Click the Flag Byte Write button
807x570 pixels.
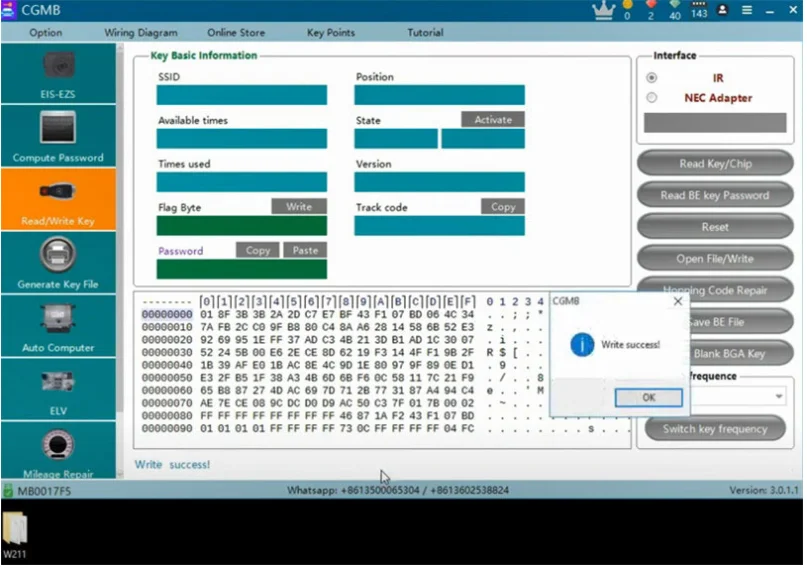(299, 206)
